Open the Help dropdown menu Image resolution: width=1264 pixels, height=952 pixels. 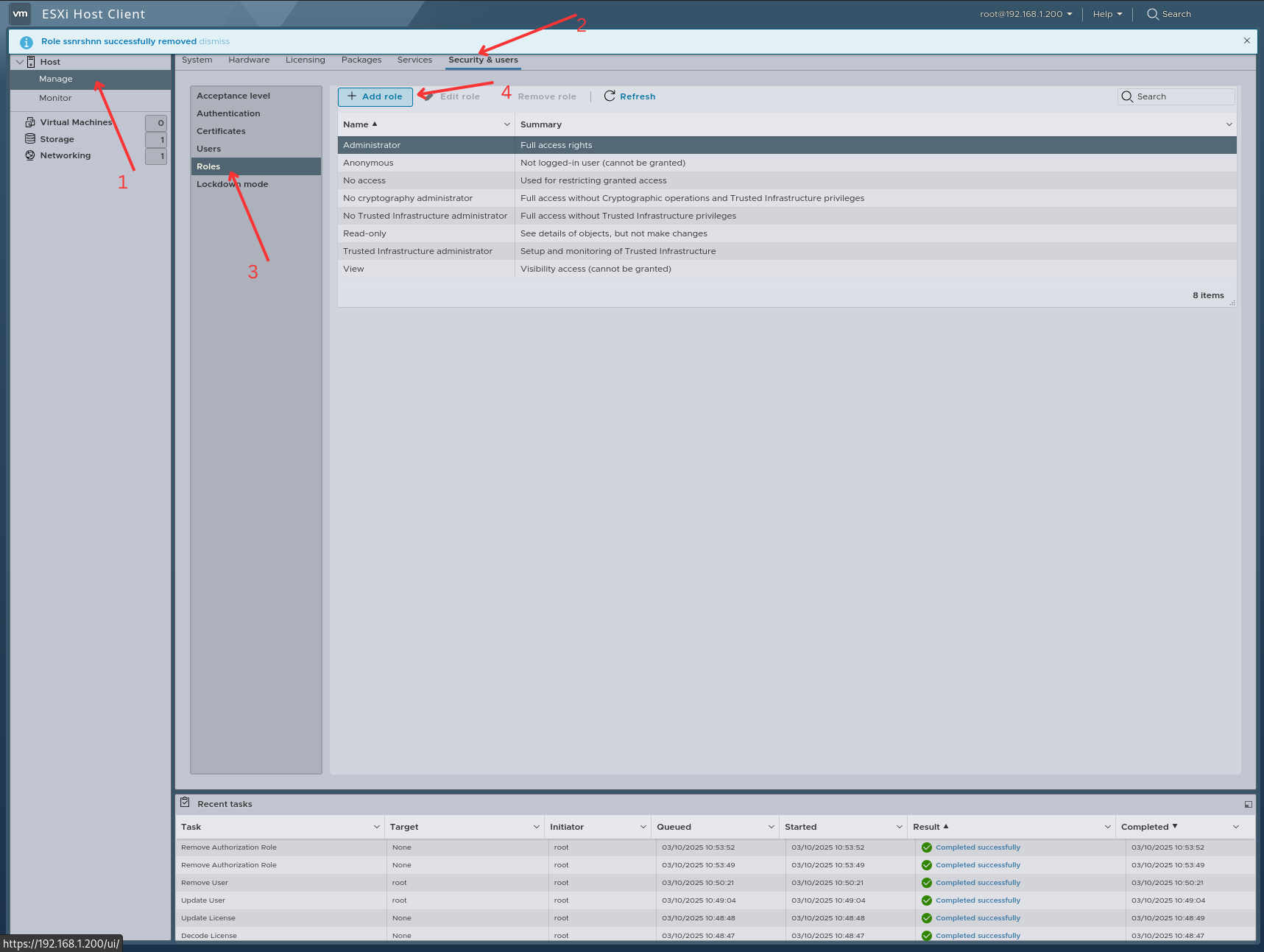1106,13
